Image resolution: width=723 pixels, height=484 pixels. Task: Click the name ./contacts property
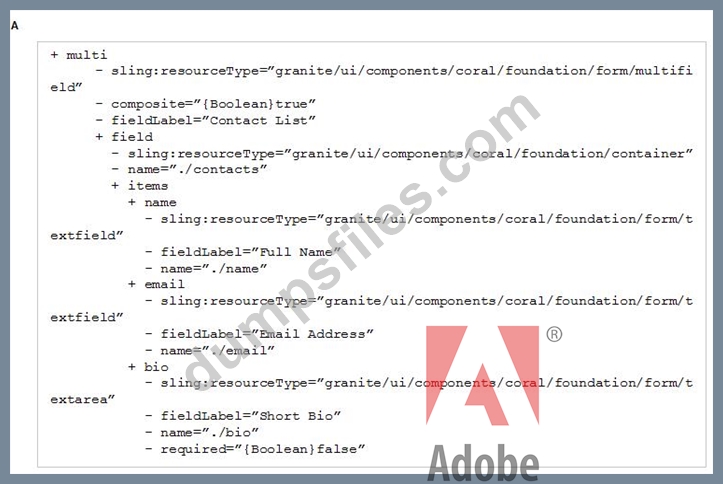click(x=197, y=170)
